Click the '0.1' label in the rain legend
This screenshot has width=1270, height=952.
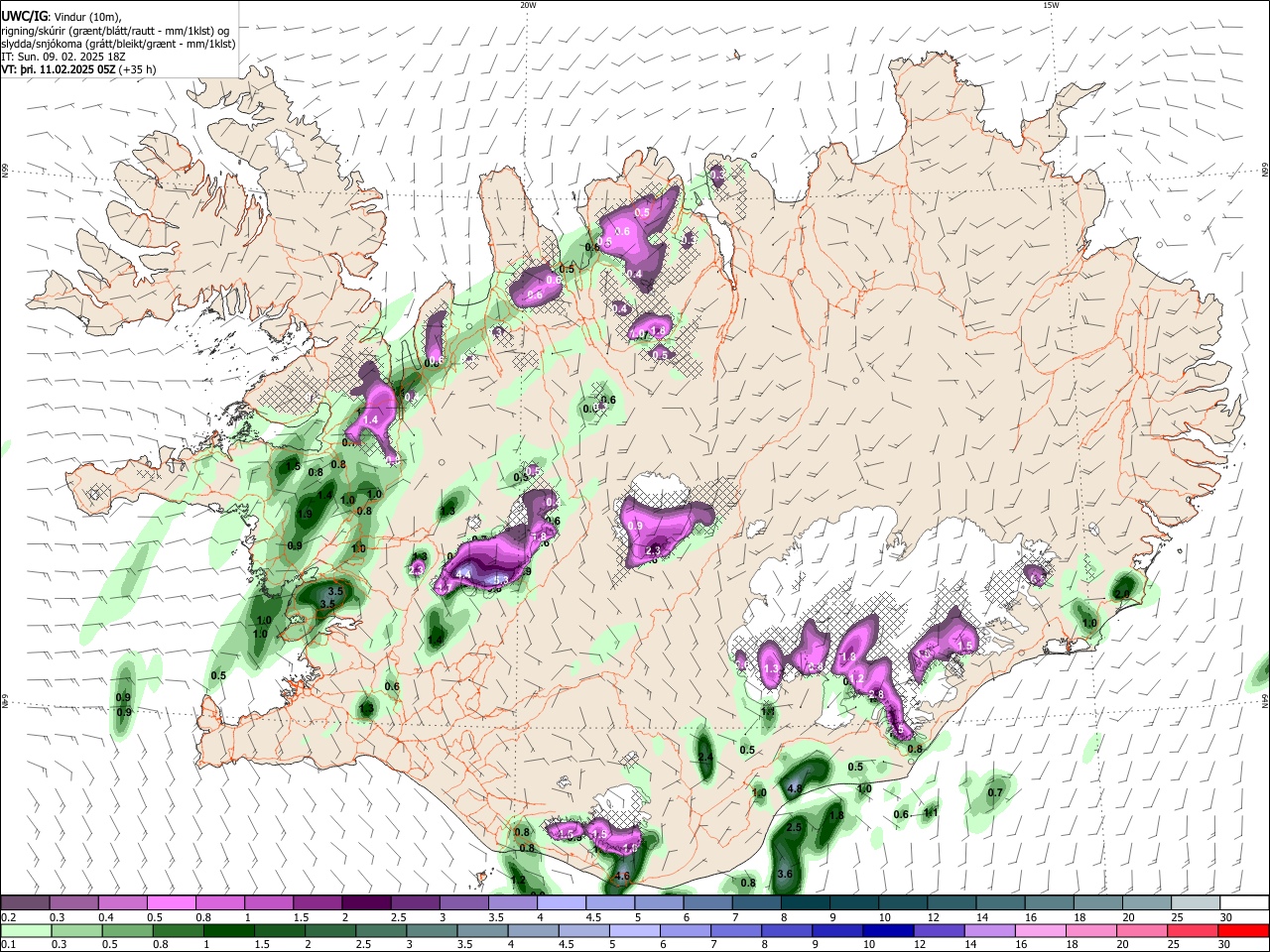[x=8, y=945]
